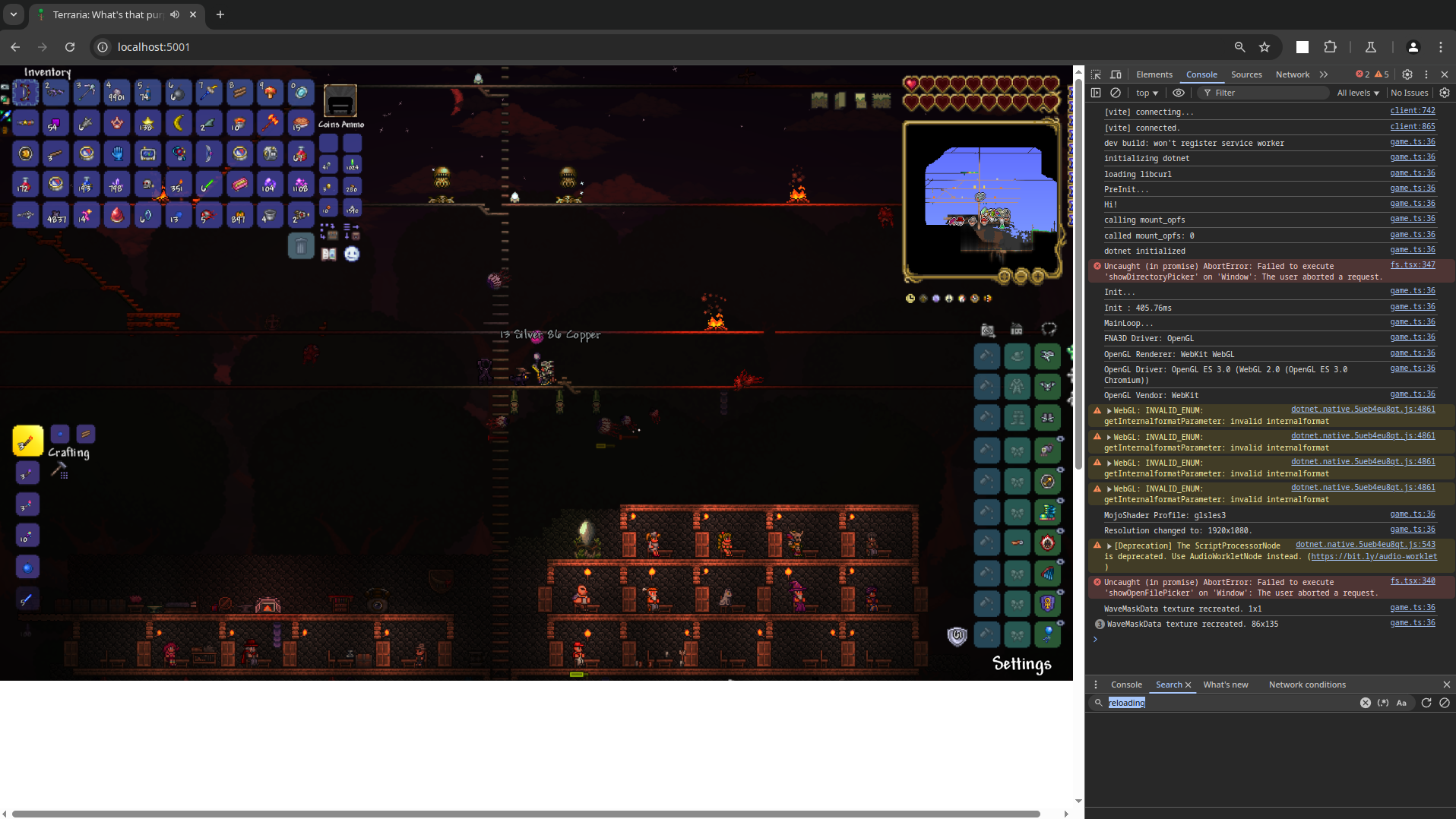Expand first WebGL INVALID_ENUM warning
The width and height of the screenshot is (1456, 819).
pos(1109,411)
